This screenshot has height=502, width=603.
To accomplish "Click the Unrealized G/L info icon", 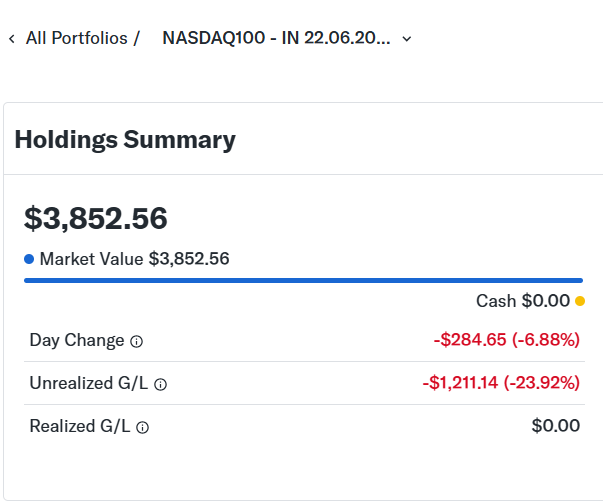I will tap(160, 384).
